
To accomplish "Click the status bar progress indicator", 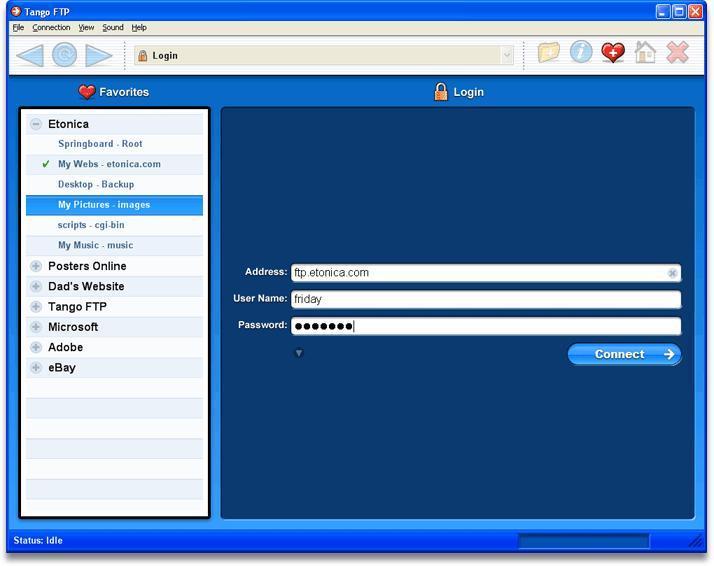I will (x=584, y=541).
